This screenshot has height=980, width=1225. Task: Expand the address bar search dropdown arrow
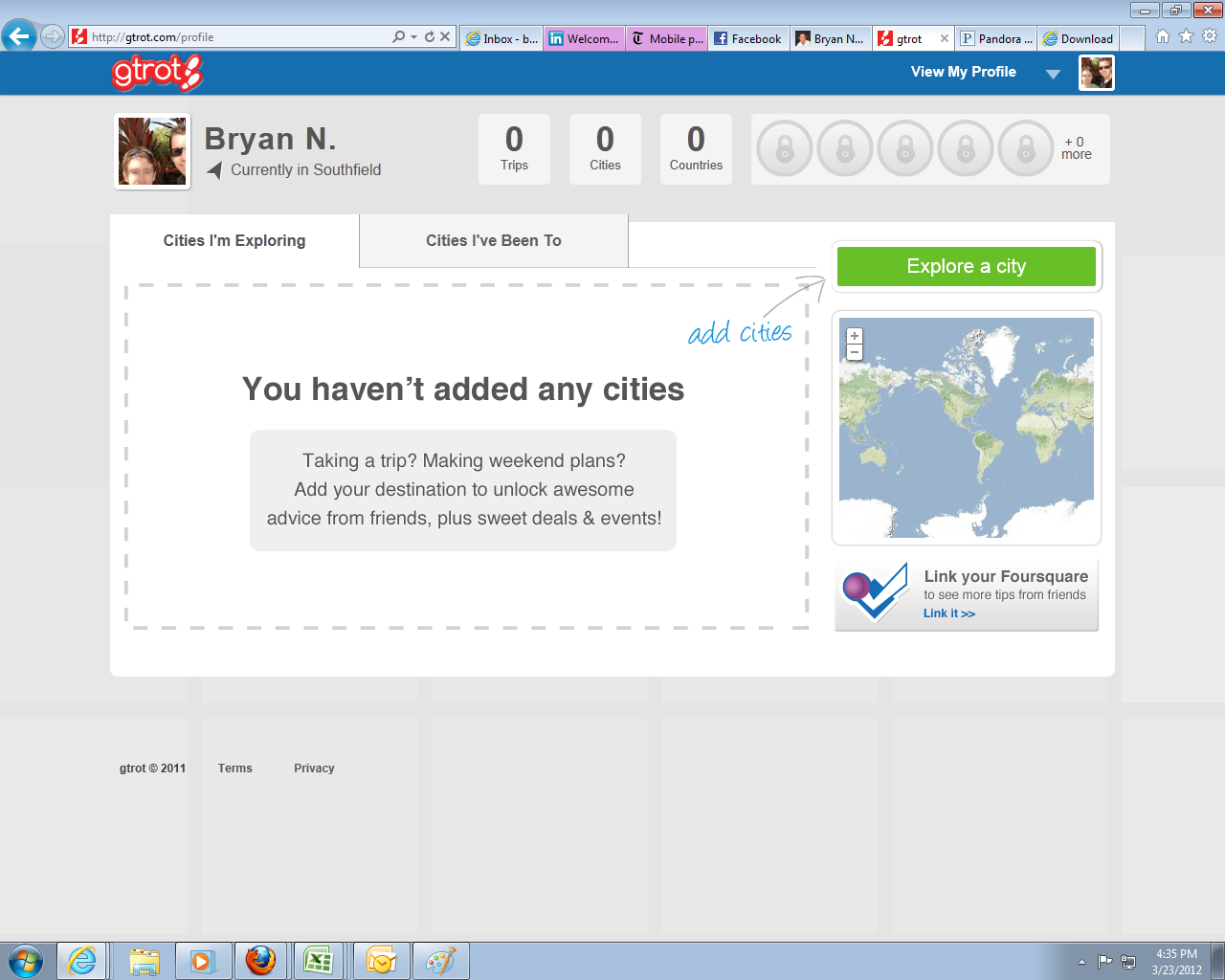[x=413, y=37]
